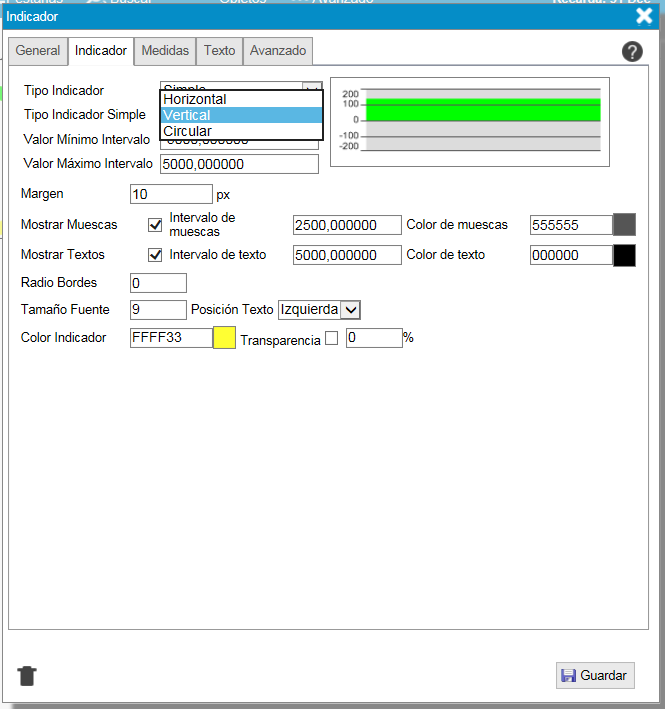Switch to the General tab
This screenshot has height=709, width=665.
[x=38, y=51]
